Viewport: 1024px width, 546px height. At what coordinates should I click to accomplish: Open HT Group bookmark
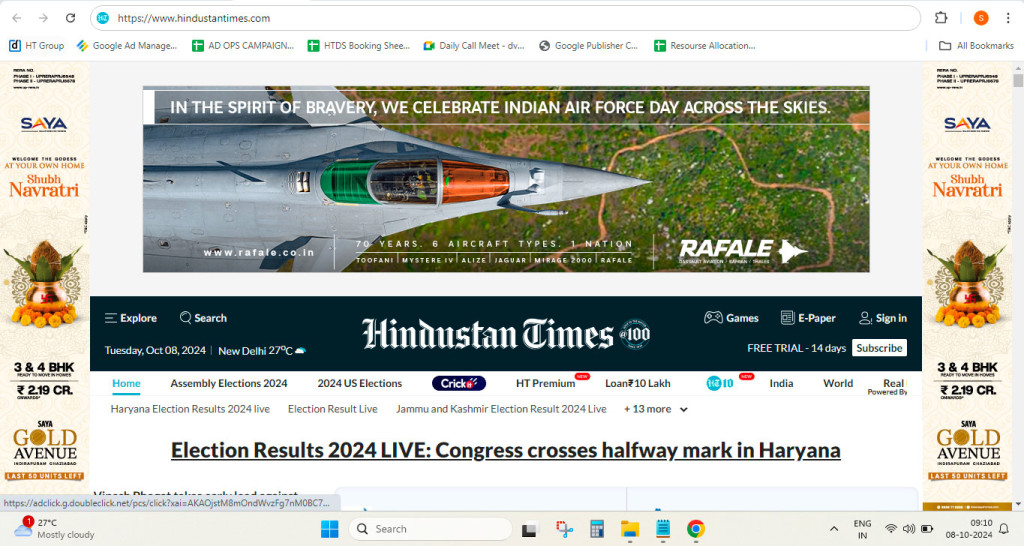(x=37, y=46)
